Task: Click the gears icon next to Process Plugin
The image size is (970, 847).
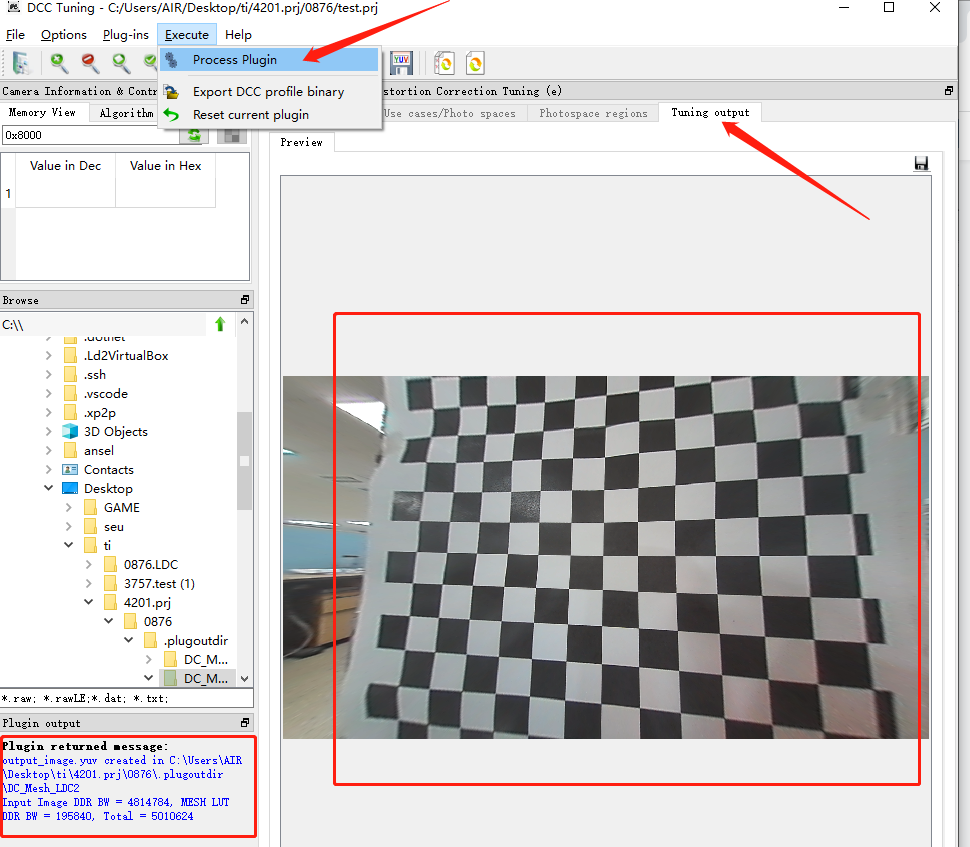Action: 171,60
